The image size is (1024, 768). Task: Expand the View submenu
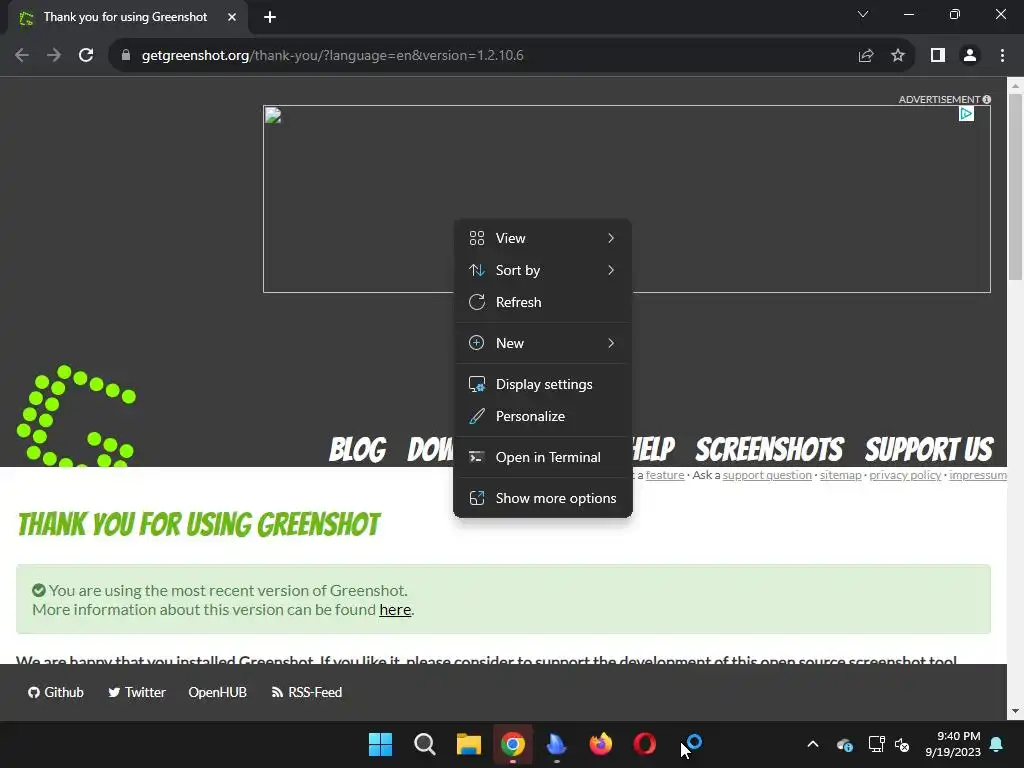click(x=543, y=238)
